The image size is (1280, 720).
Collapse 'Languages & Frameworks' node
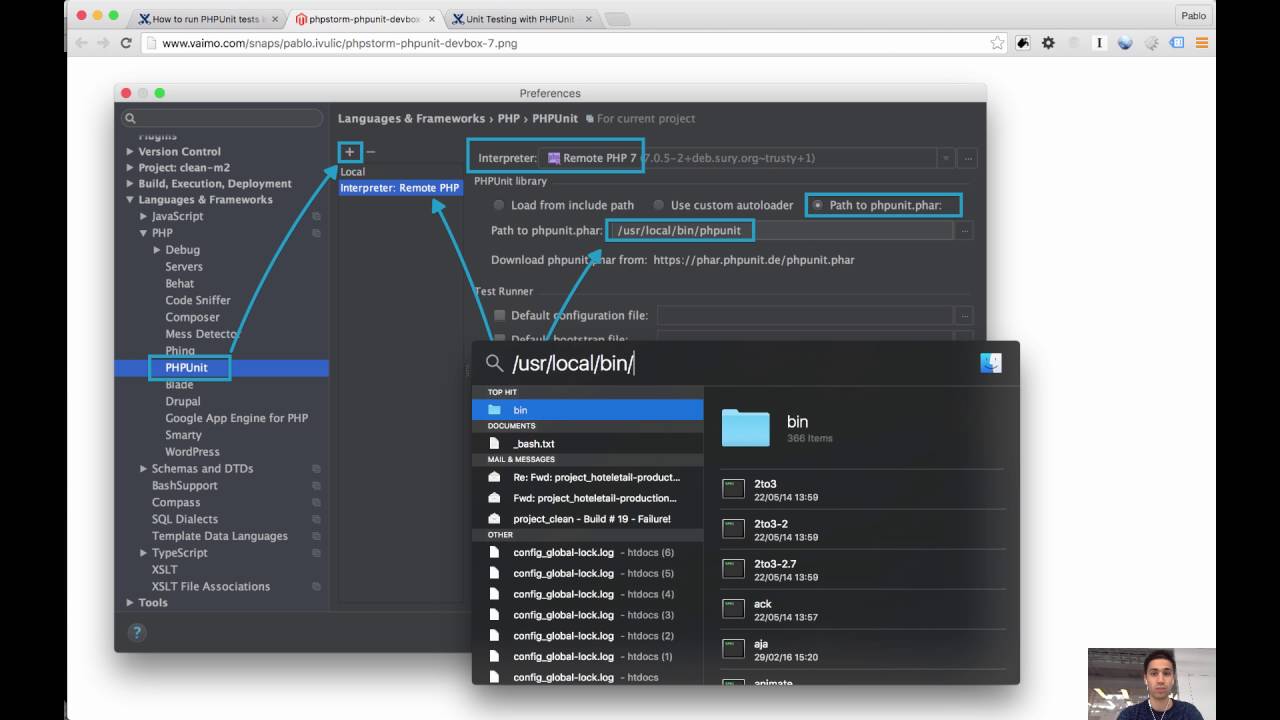tap(130, 200)
